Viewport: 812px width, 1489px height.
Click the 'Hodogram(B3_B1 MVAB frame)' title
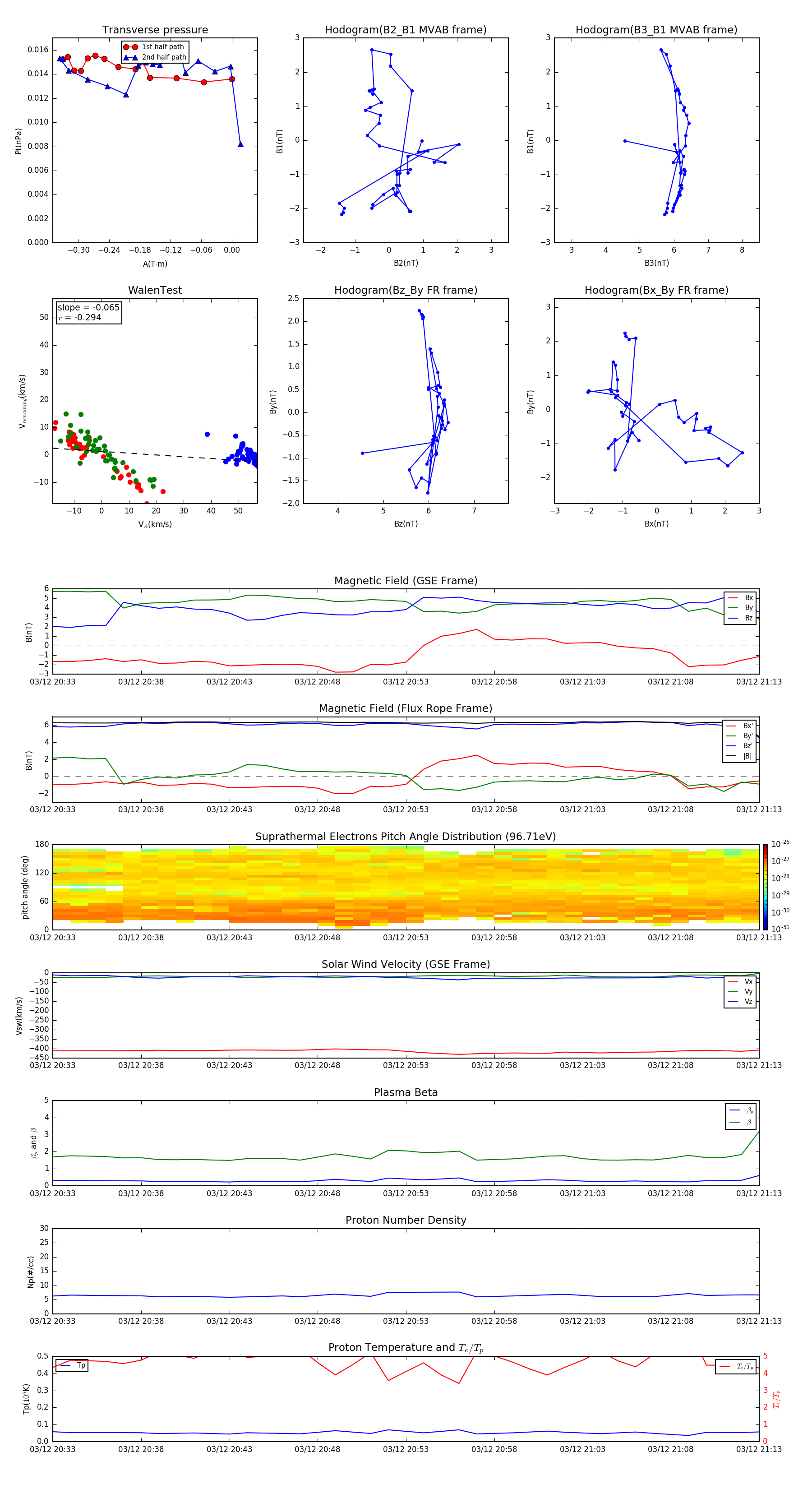(x=656, y=30)
